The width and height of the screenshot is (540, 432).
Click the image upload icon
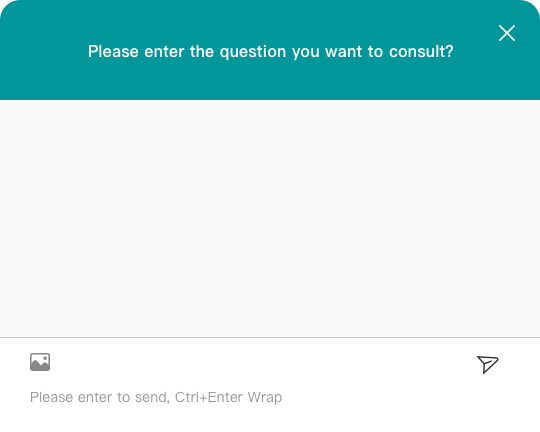[x=40, y=362]
